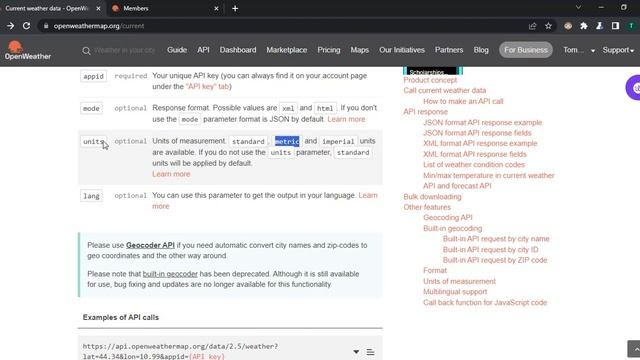Click the browser address bar URL
This screenshot has width=640, height=360.
point(99,26)
